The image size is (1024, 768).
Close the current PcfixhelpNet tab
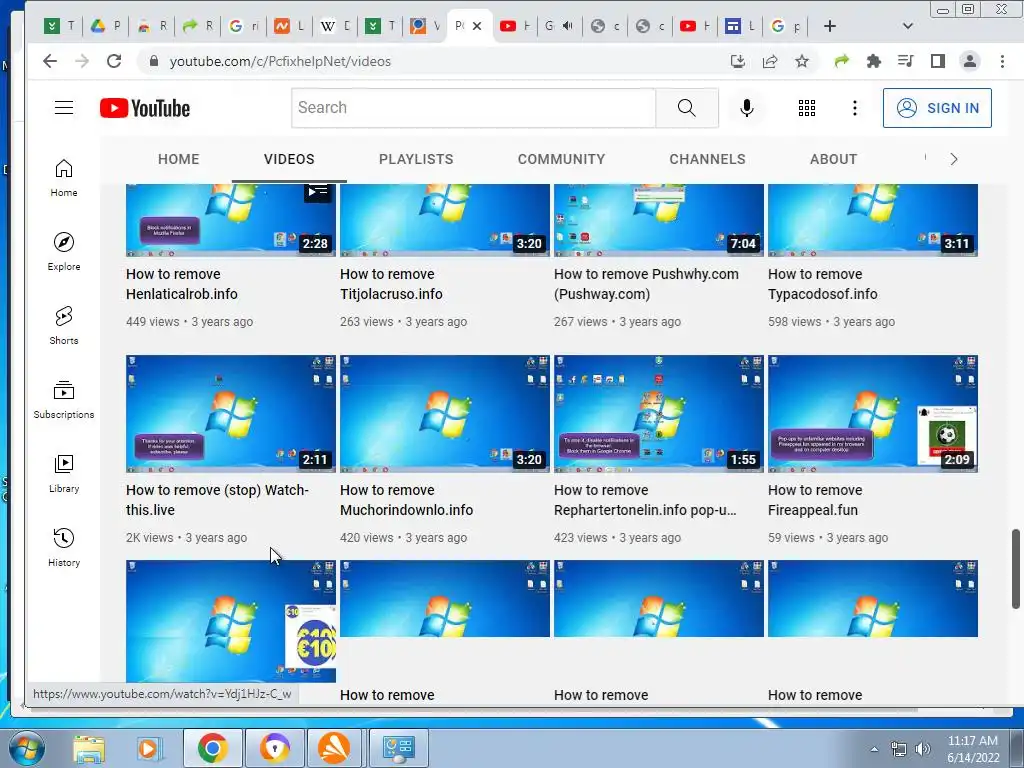(477, 26)
